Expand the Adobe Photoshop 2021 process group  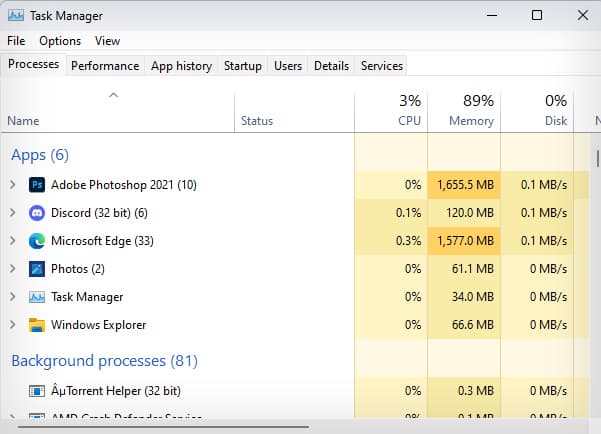tap(13, 185)
